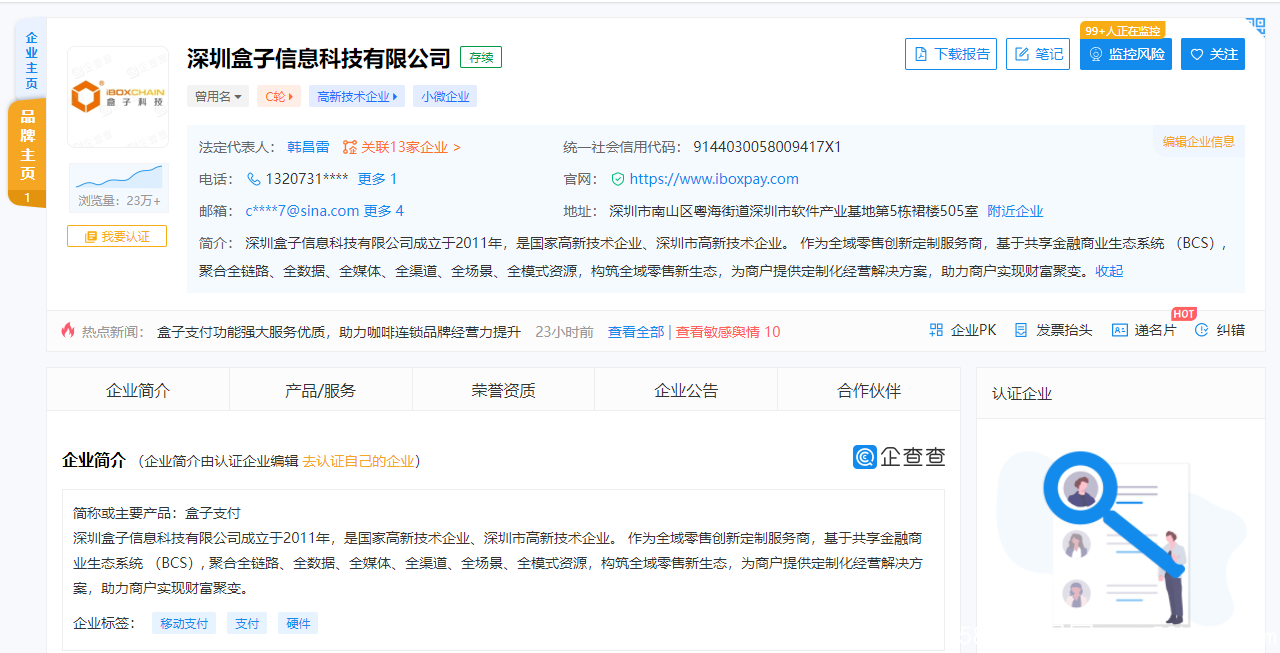Click the 我要认证 certification button

[117, 236]
